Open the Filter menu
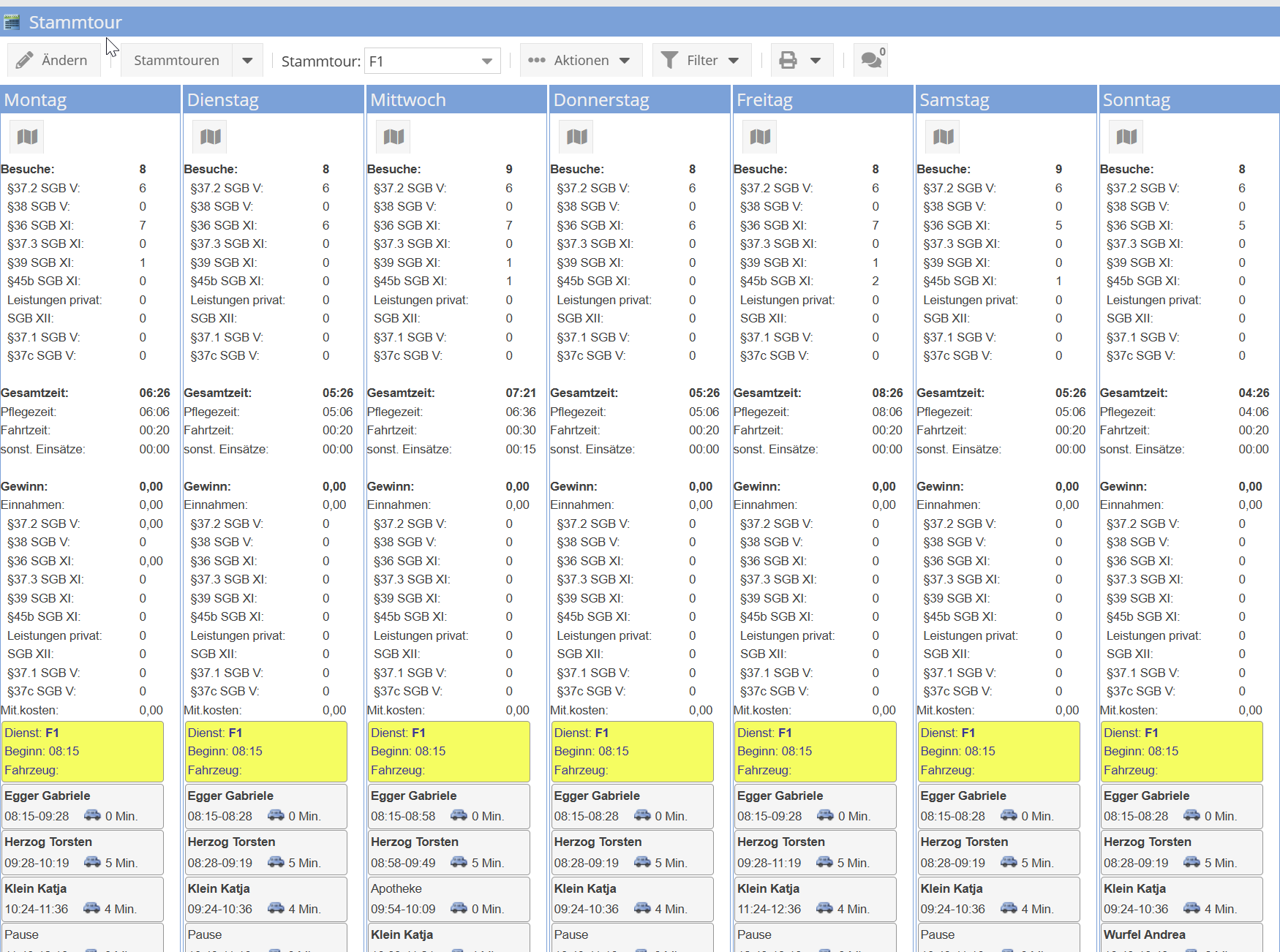The height and width of the screenshot is (952, 1280). click(x=701, y=61)
